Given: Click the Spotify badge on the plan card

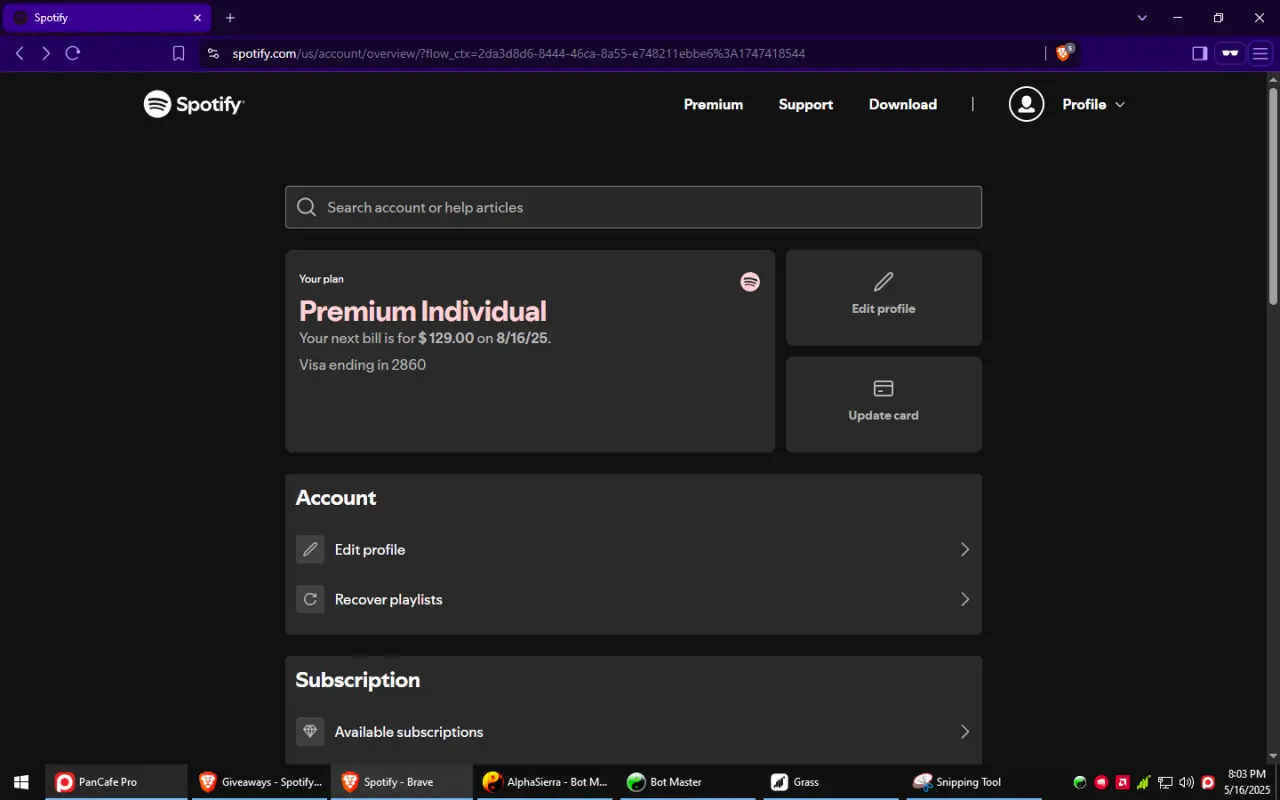Looking at the screenshot, I should [x=750, y=282].
